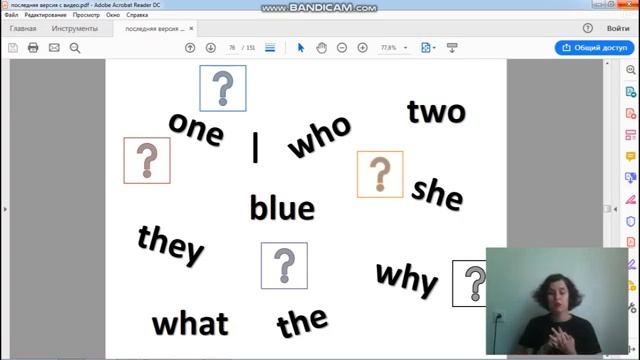The width and height of the screenshot is (640, 360).
Task: Click the question mark box left of 'one'
Action: [x=147, y=160]
